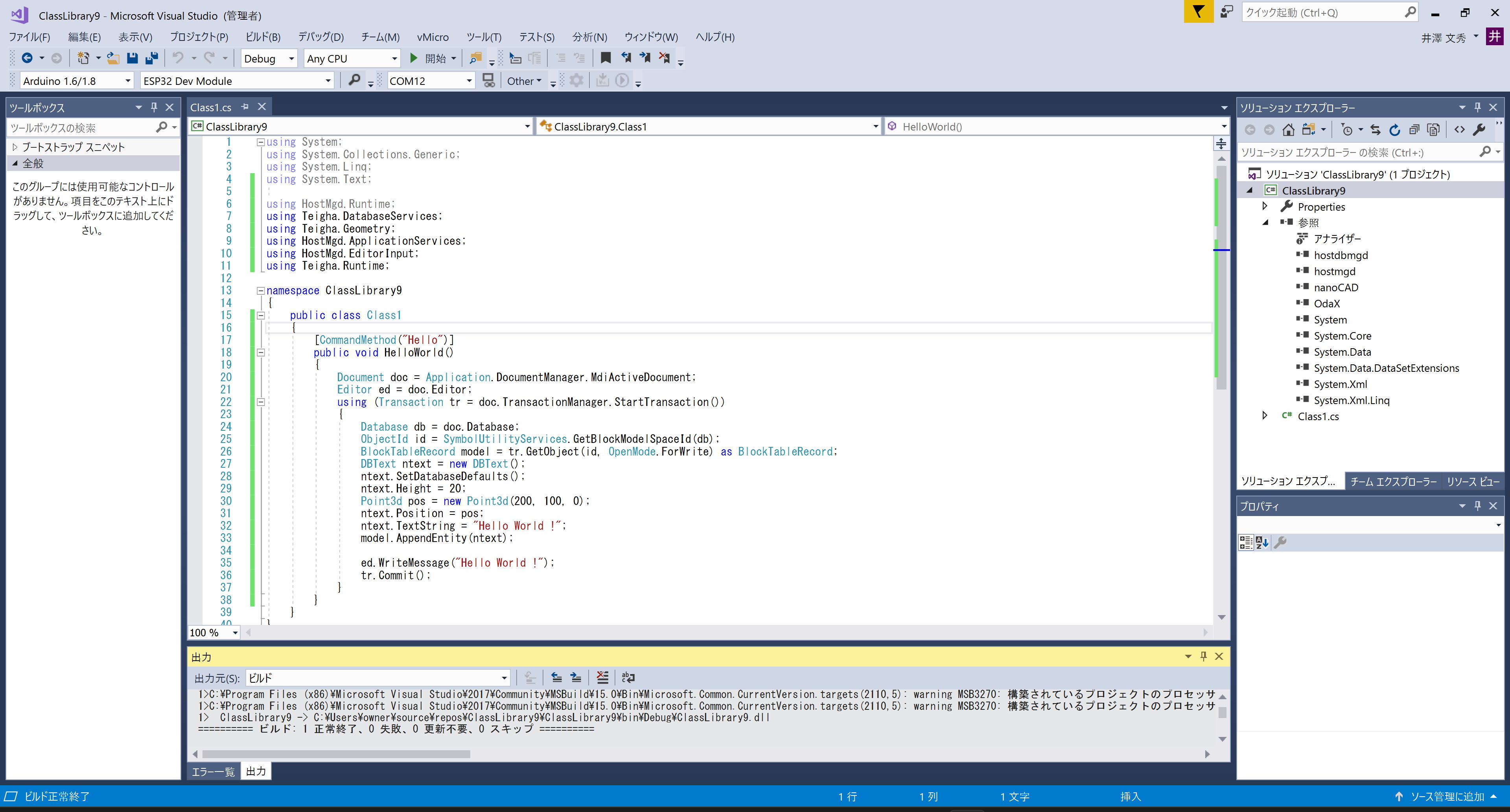
Task: Click the Output panel horizontal scrollbar thumb
Action: point(336,754)
